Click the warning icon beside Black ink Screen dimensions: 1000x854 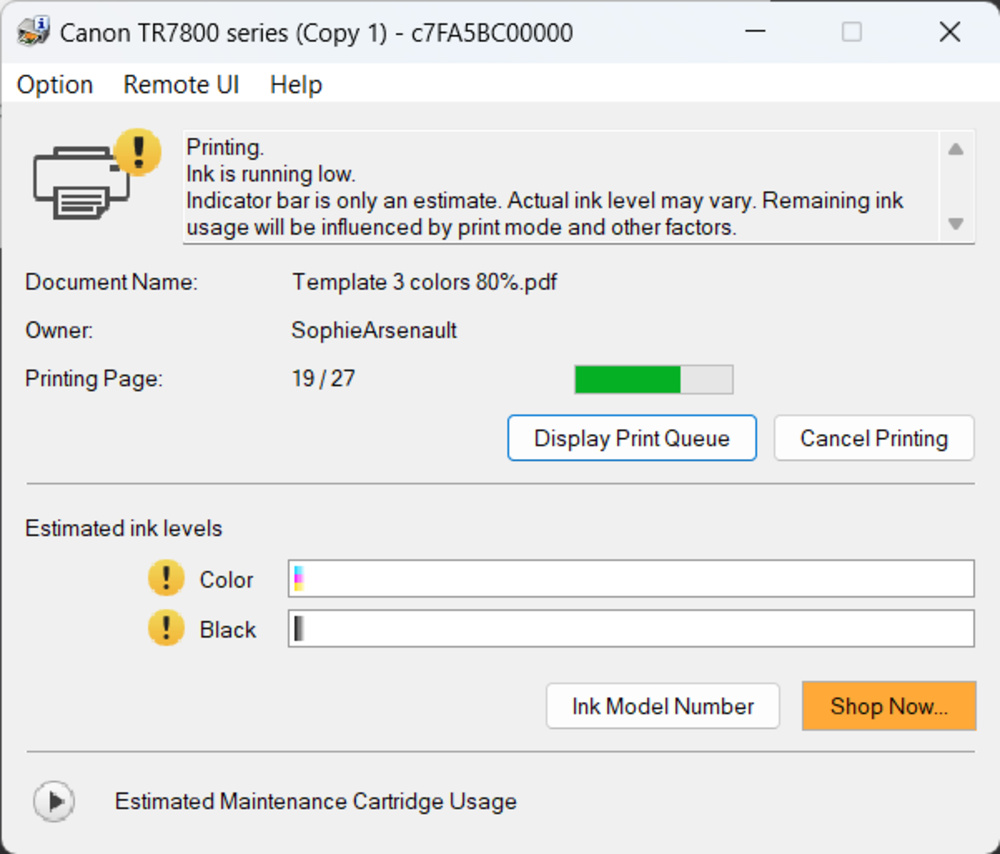click(x=166, y=629)
